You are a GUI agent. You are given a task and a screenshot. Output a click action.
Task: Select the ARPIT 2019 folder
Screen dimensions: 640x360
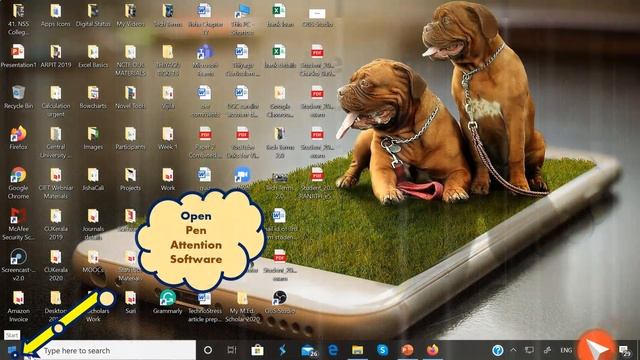point(56,56)
